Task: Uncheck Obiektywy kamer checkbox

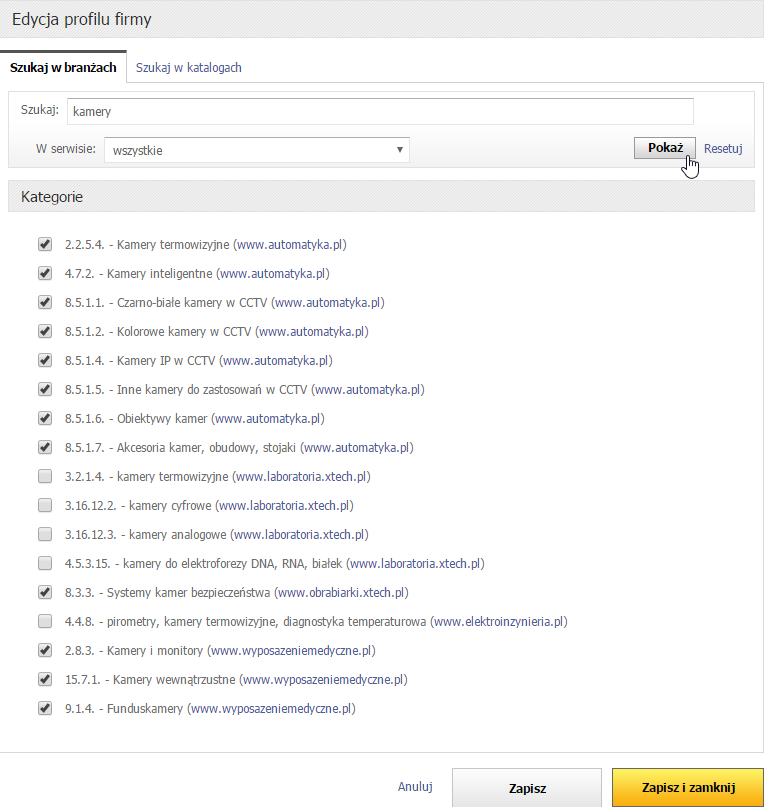Action: point(44,418)
